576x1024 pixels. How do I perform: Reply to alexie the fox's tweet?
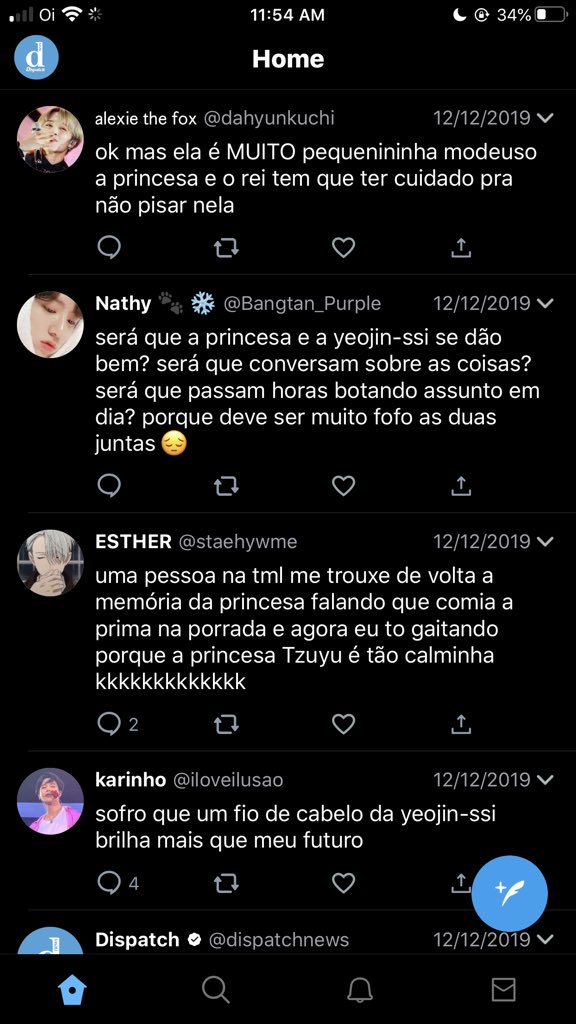(108, 247)
